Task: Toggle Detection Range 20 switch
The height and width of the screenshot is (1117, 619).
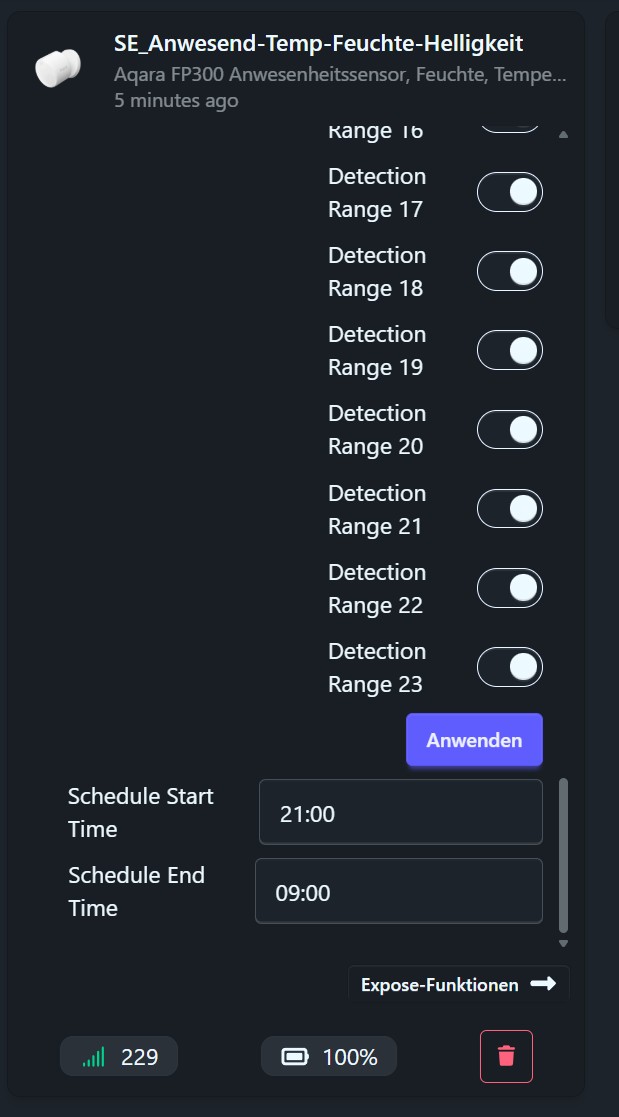Action: pos(510,430)
